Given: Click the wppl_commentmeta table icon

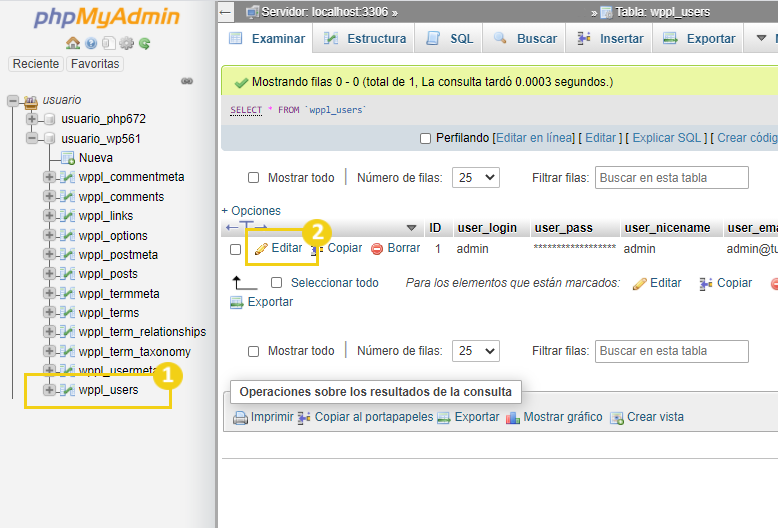Looking at the screenshot, I should [67, 177].
